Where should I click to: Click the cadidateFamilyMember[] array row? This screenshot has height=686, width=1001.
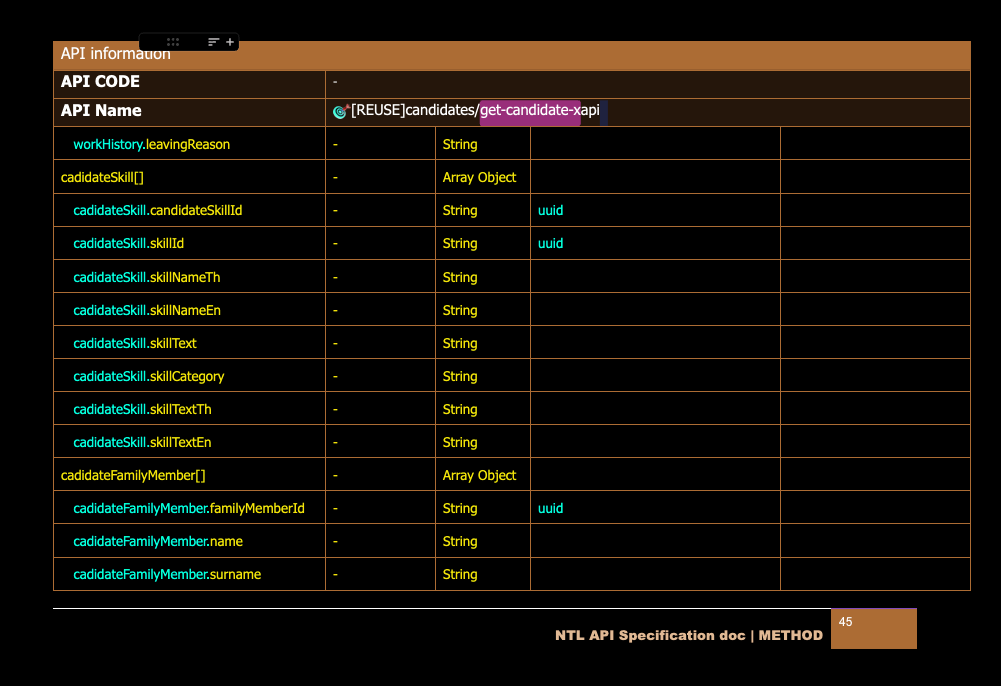pos(133,476)
